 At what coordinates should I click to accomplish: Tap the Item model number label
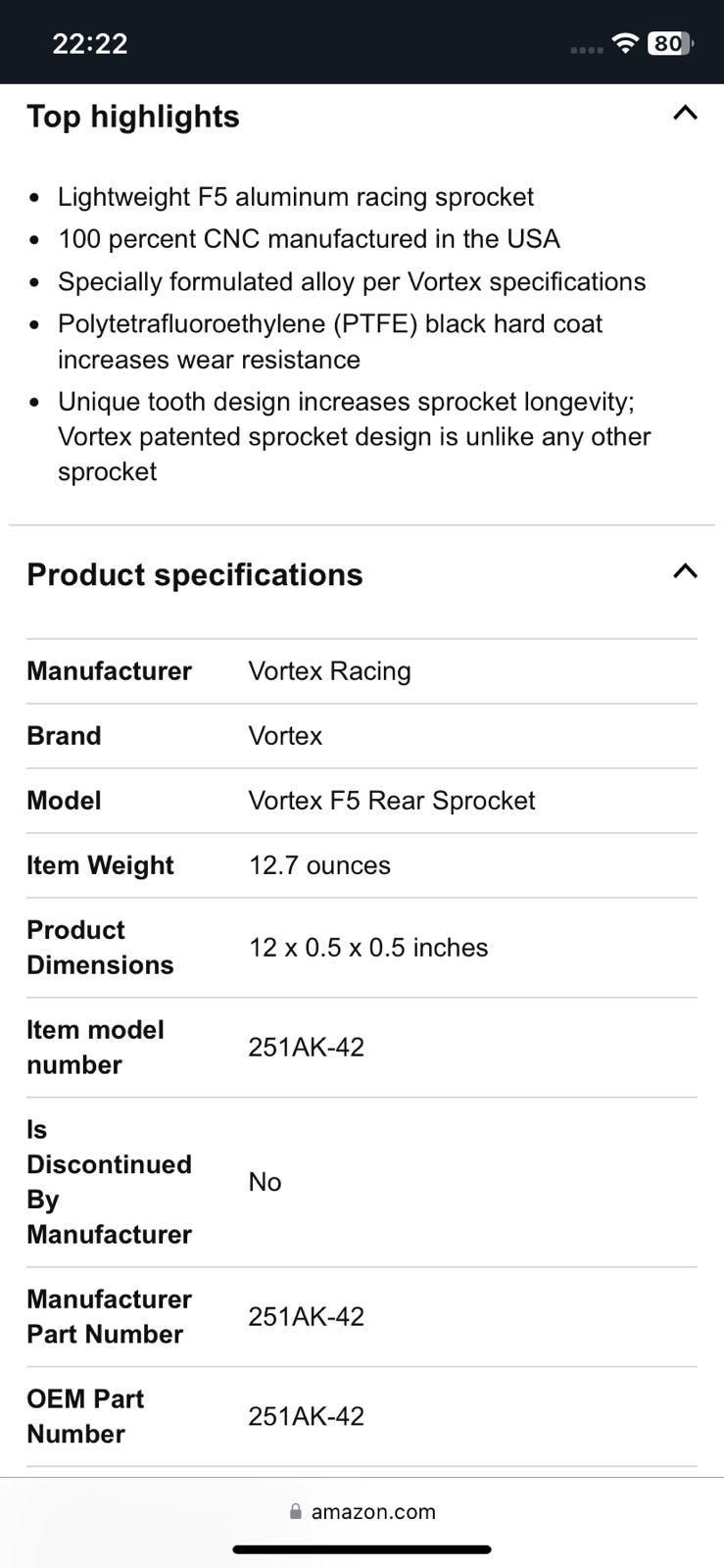pyautogui.click(x=95, y=1047)
